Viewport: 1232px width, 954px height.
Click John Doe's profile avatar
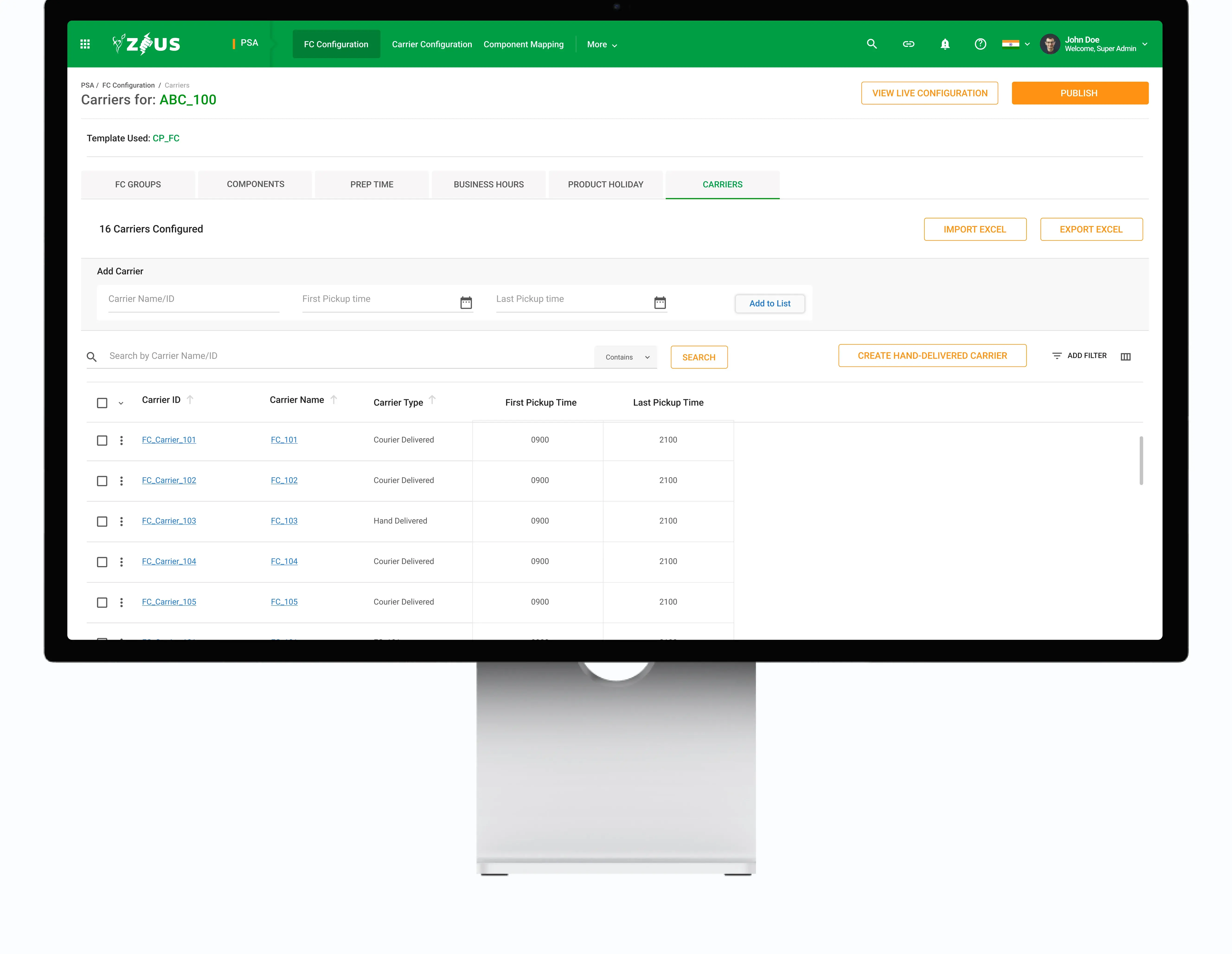click(1050, 44)
